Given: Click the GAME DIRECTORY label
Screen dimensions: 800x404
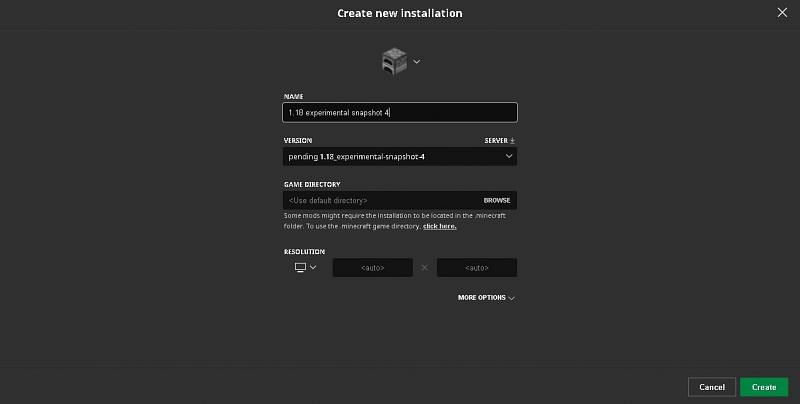Looking at the screenshot, I should click(x=312, y=184).
